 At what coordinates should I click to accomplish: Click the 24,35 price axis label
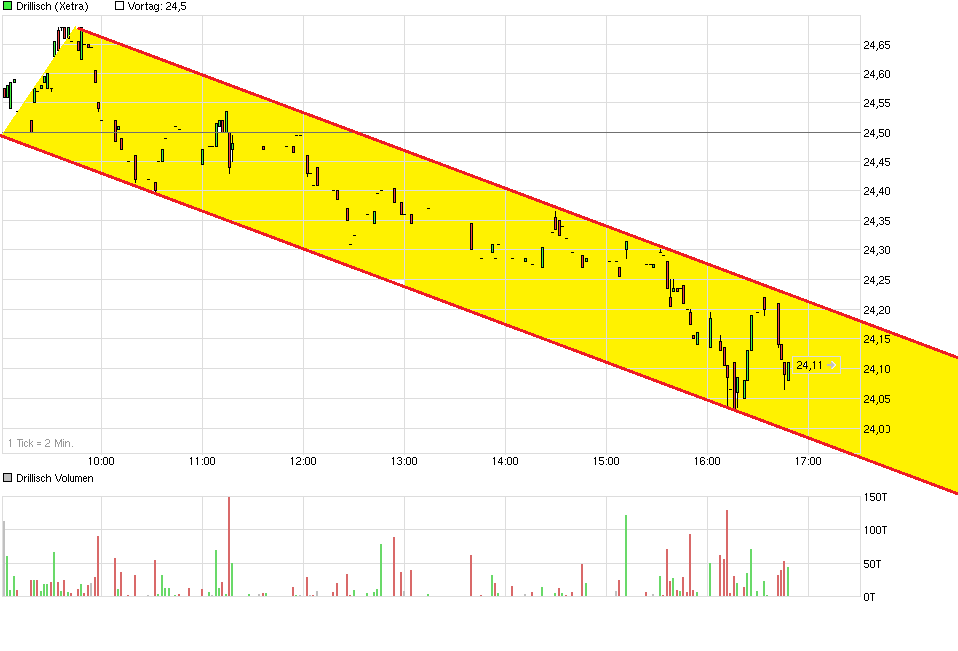click(x=876, y=221)
